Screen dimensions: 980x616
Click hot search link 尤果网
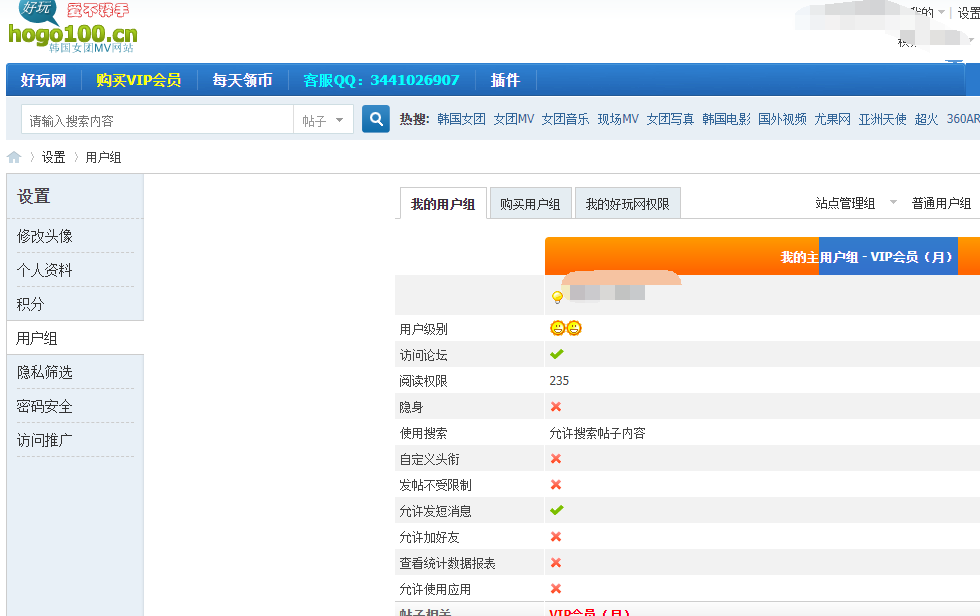pyautogui.click(x=832, y=119)
